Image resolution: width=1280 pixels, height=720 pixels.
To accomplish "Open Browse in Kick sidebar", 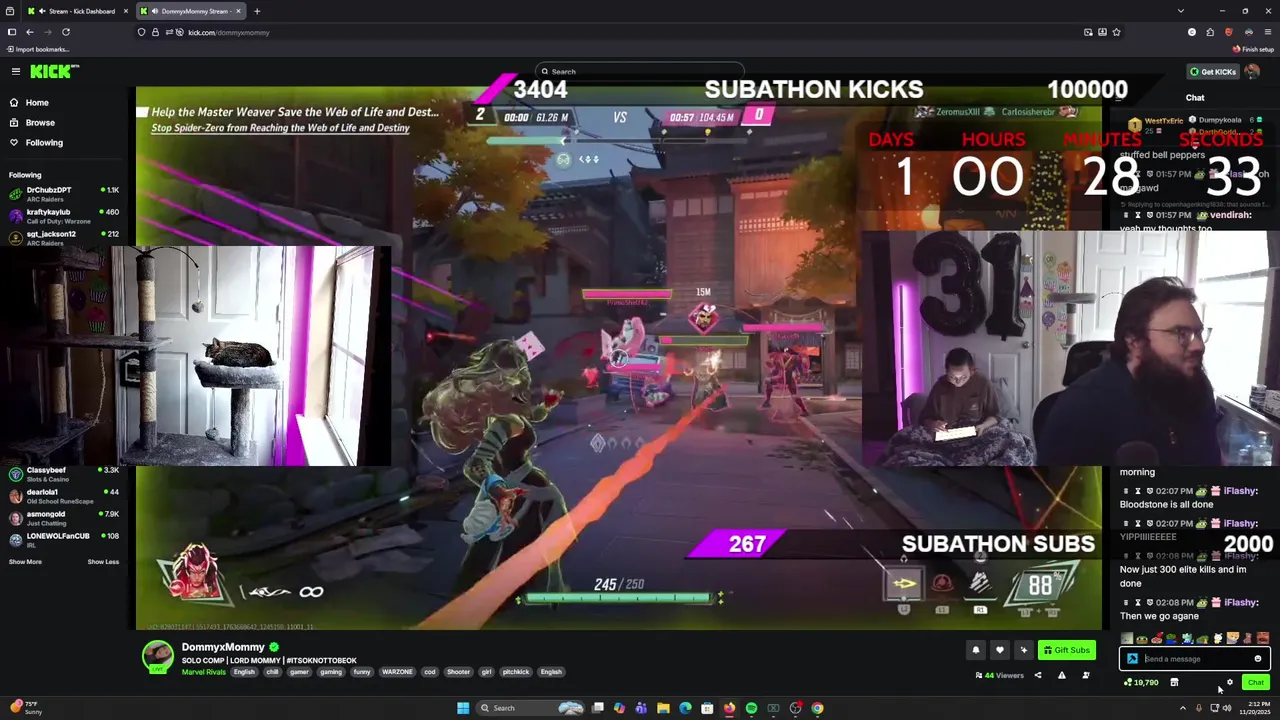I will click(40, 122).
